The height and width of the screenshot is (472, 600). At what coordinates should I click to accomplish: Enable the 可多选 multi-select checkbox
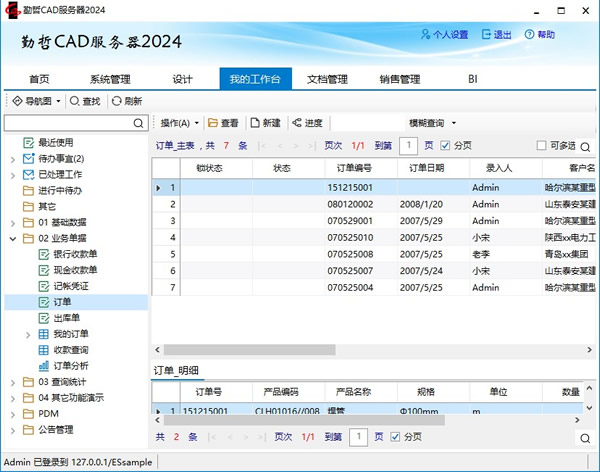click(542, 146)
